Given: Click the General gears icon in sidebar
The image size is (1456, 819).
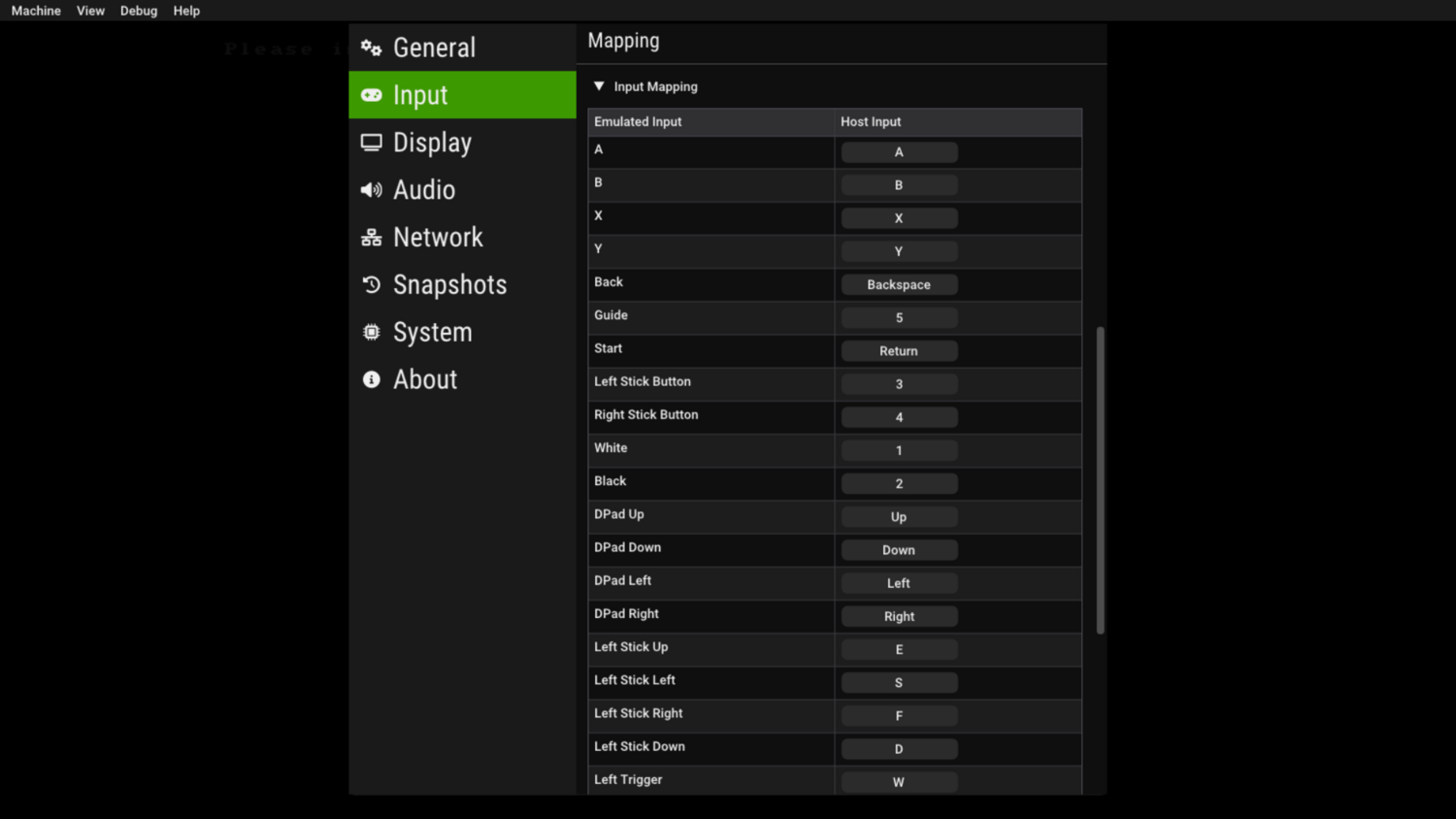Looking at the screenshot, I should 371,48.
